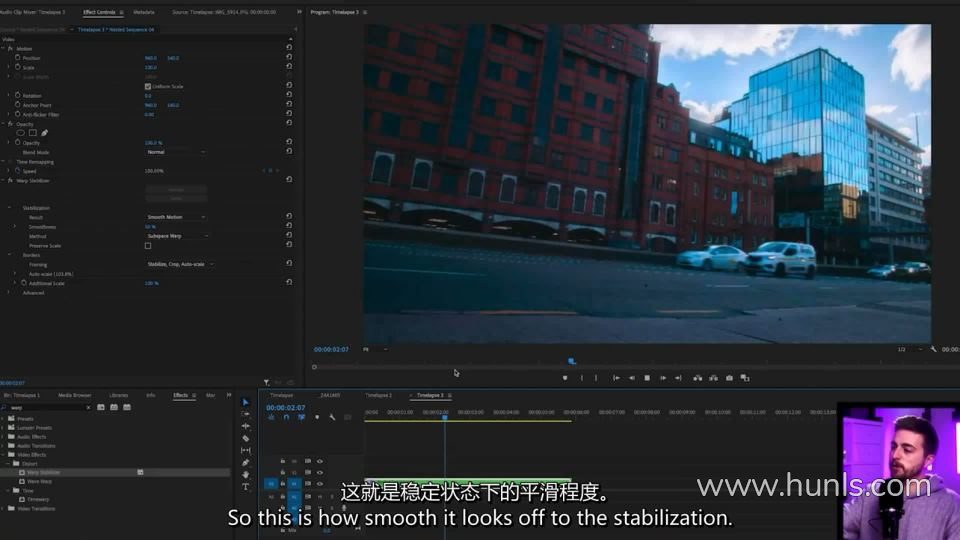Reset the Position parameter
The width and height of the screenshot is (960, 540).
coord(289,57)
